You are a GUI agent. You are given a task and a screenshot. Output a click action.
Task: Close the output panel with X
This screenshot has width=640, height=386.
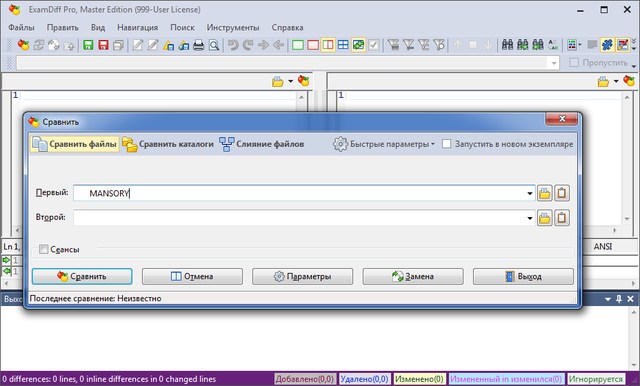coord(631,299)
